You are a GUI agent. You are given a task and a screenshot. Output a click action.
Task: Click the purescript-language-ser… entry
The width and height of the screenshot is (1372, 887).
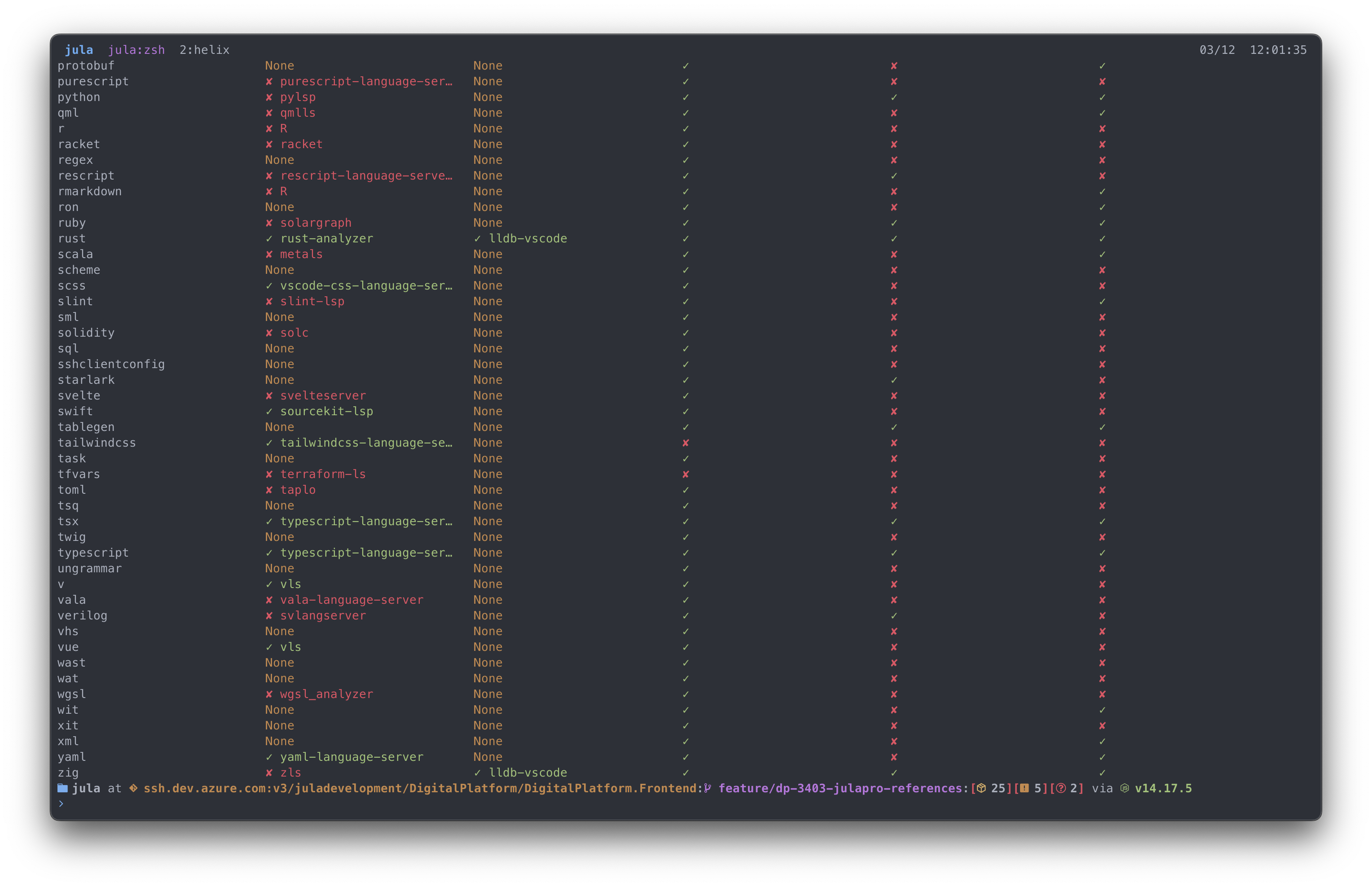pos(366,82)
